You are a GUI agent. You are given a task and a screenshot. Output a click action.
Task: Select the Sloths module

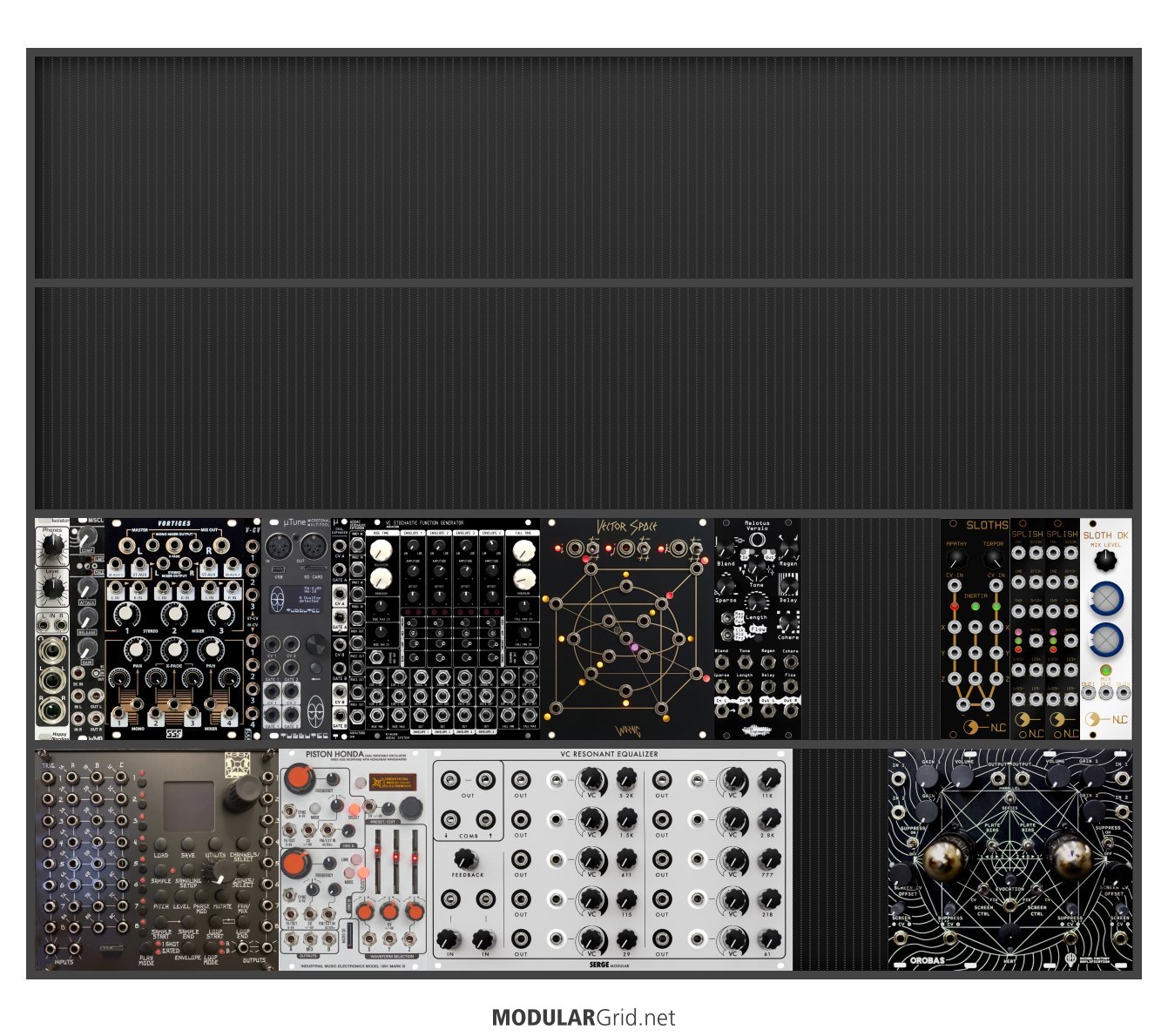coord(976,629)
